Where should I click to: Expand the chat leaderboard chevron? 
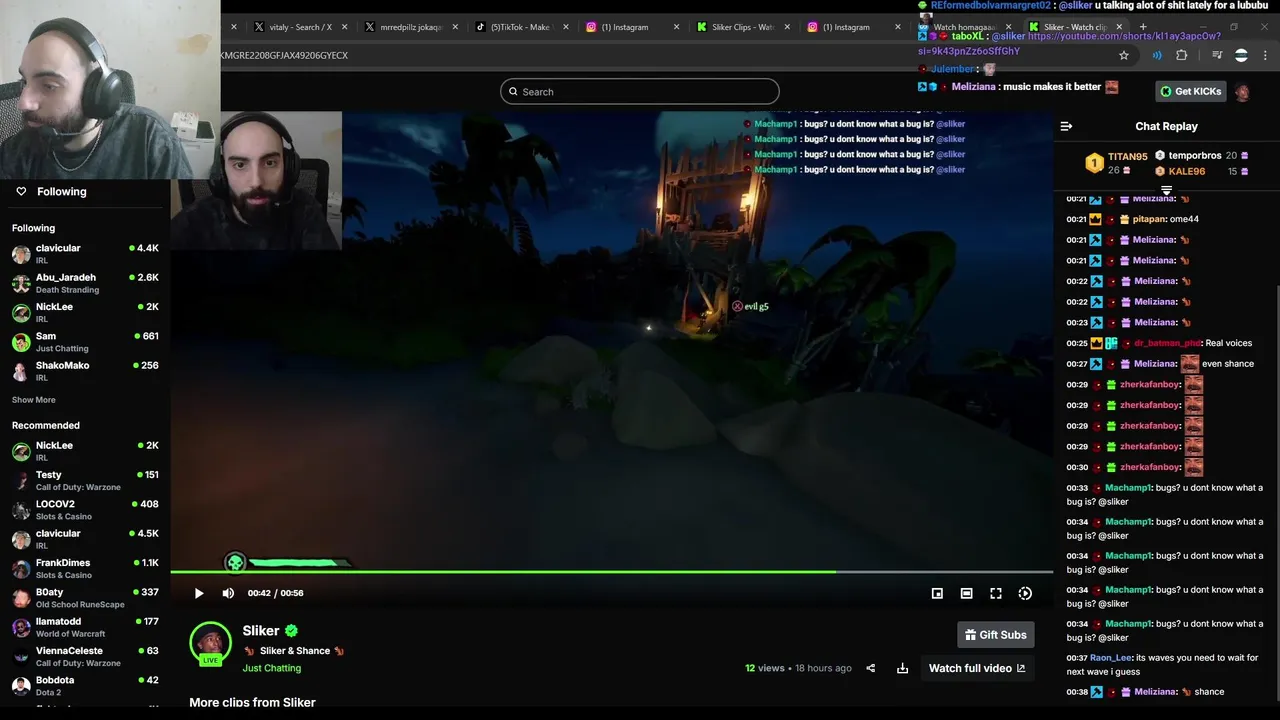tap(1166, 189)
